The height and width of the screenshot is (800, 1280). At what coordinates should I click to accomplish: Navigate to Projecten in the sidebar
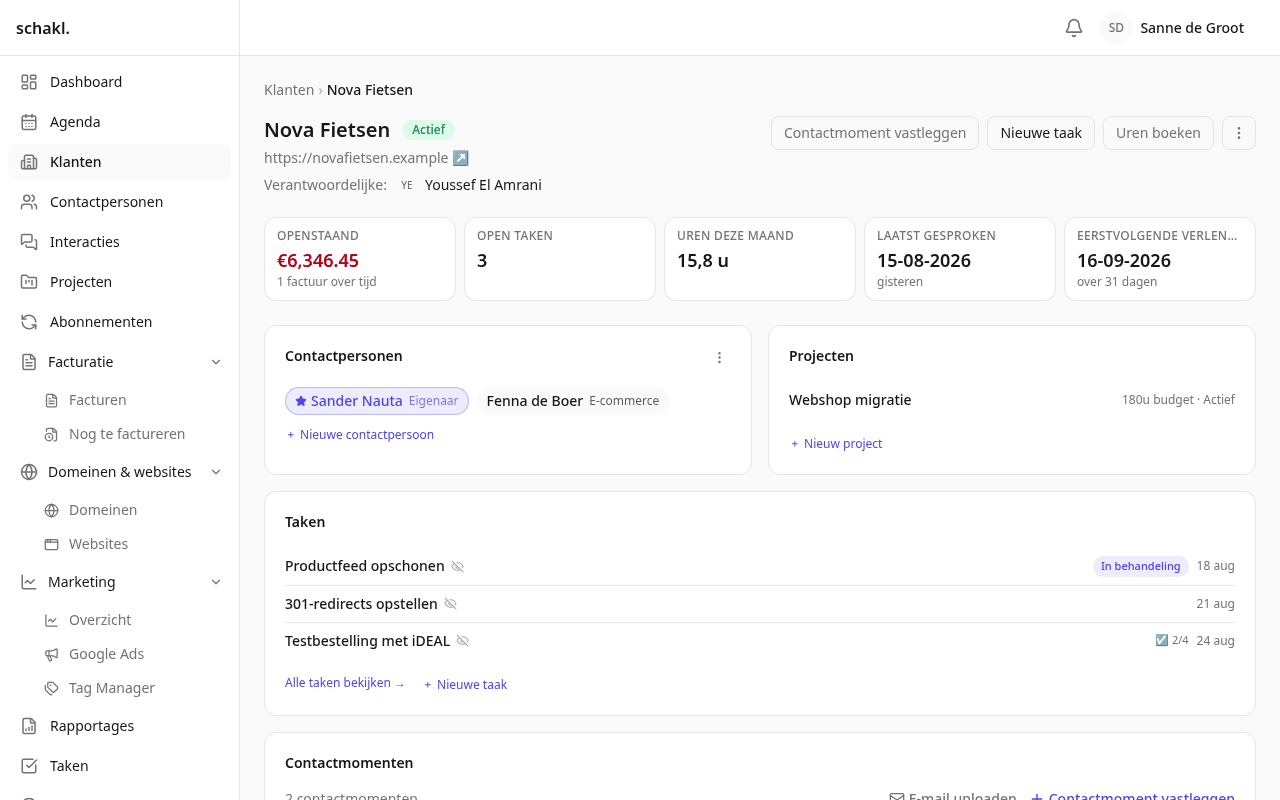119,282
